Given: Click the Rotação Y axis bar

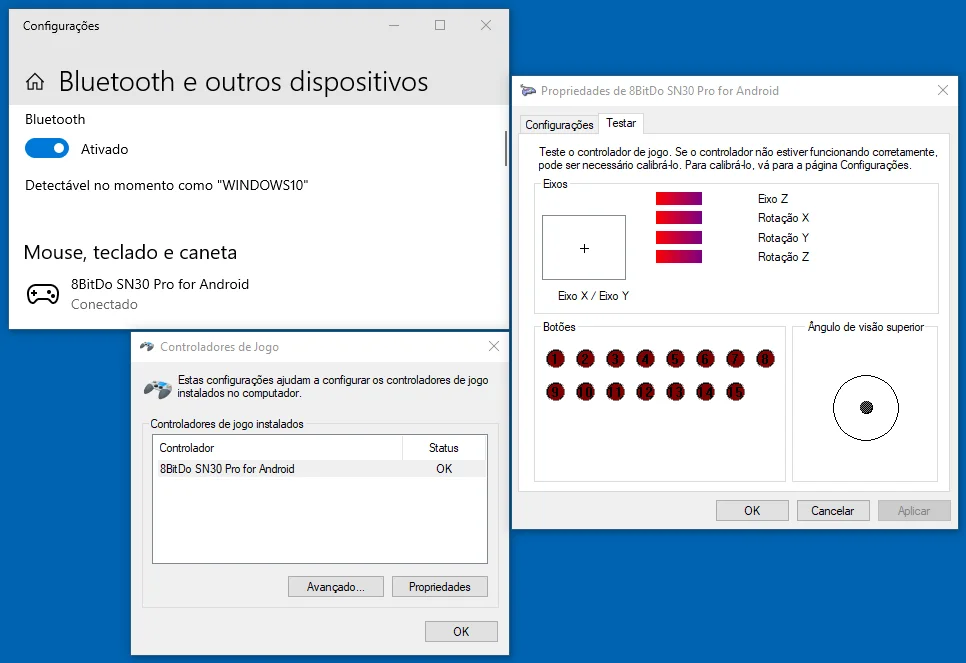Looking at the screenshot, I should 678,237.
